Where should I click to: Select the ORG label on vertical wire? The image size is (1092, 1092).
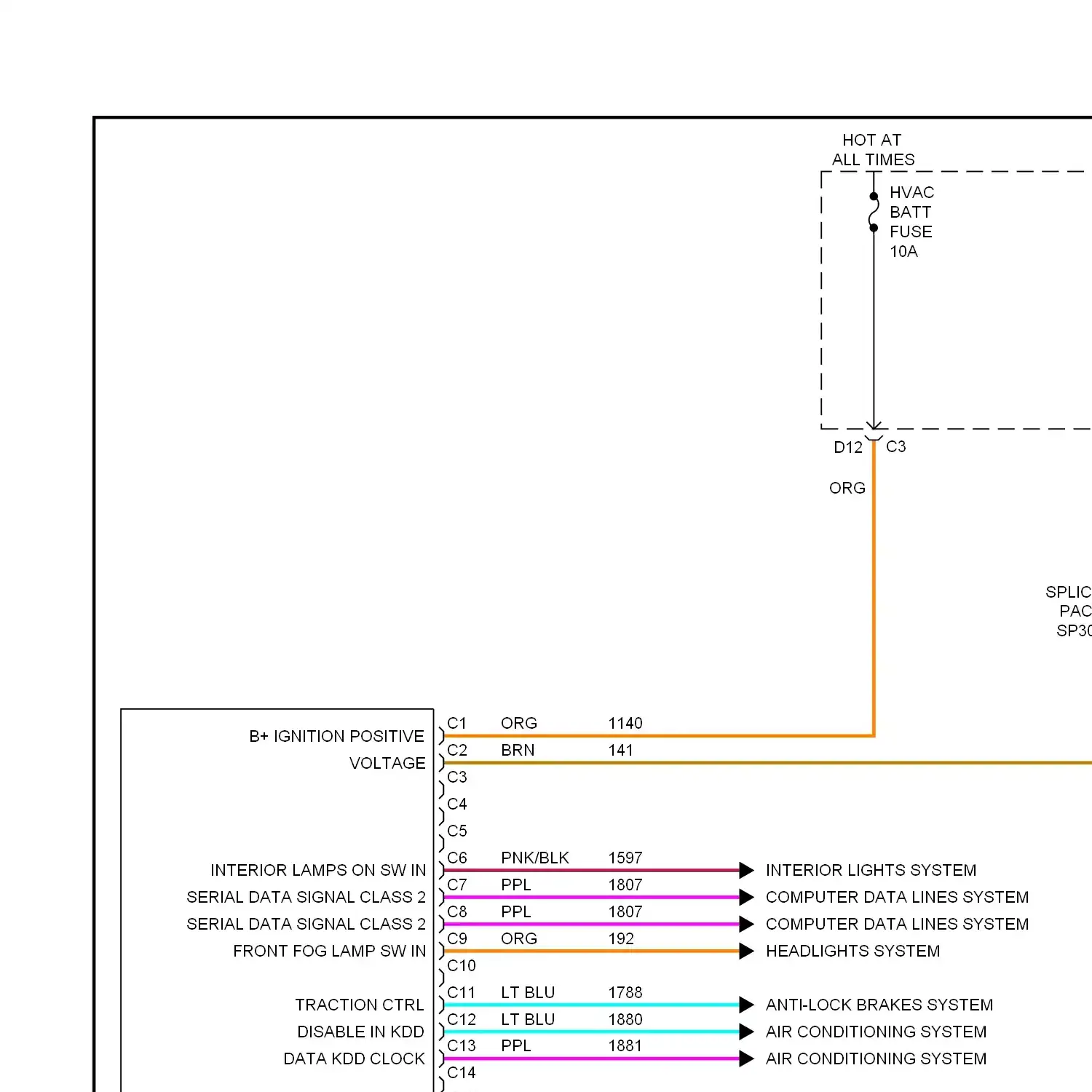tap(847, 488)
